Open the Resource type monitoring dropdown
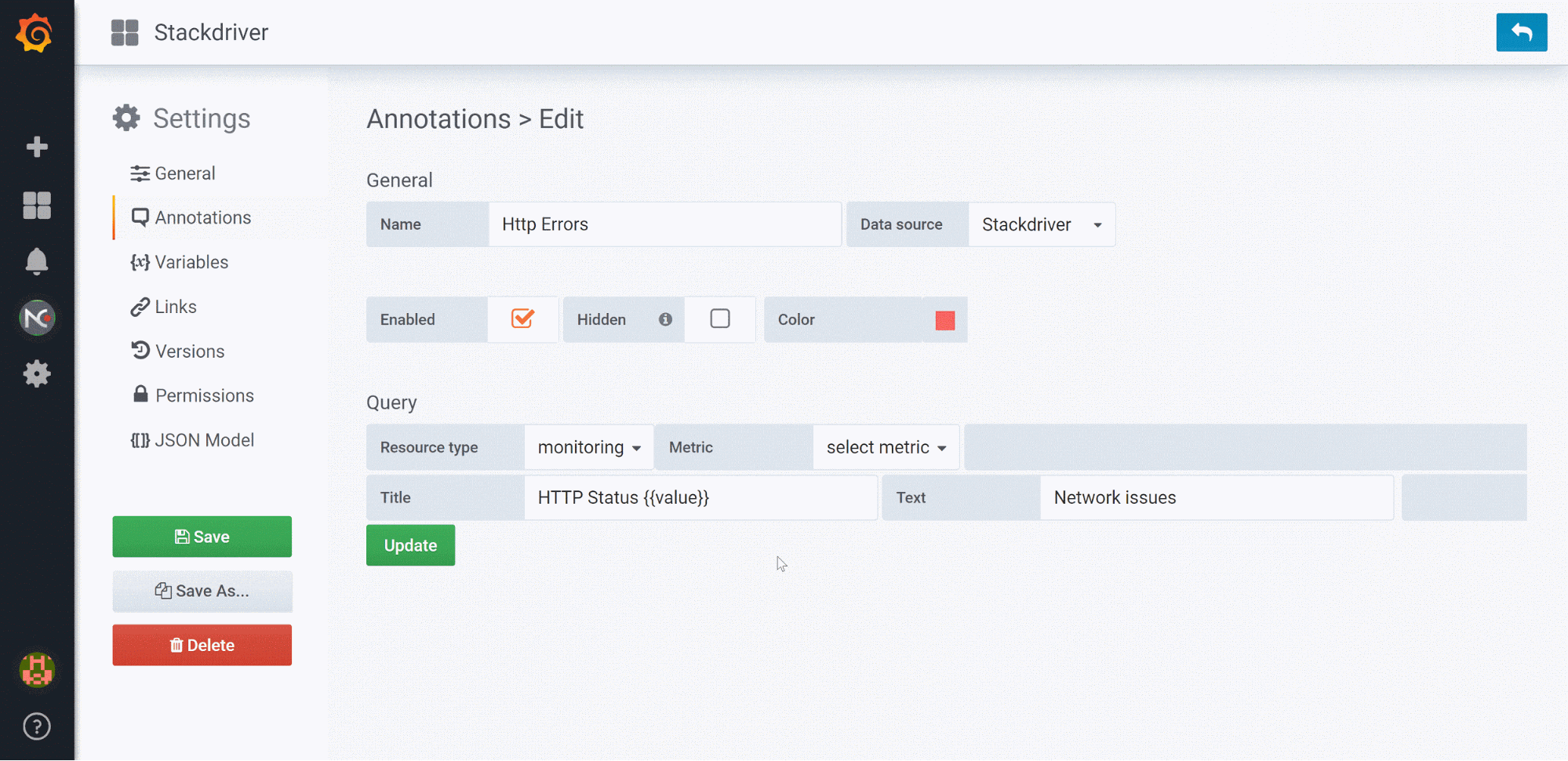The height and width of the screenshot is (761, 1568). 589,447
